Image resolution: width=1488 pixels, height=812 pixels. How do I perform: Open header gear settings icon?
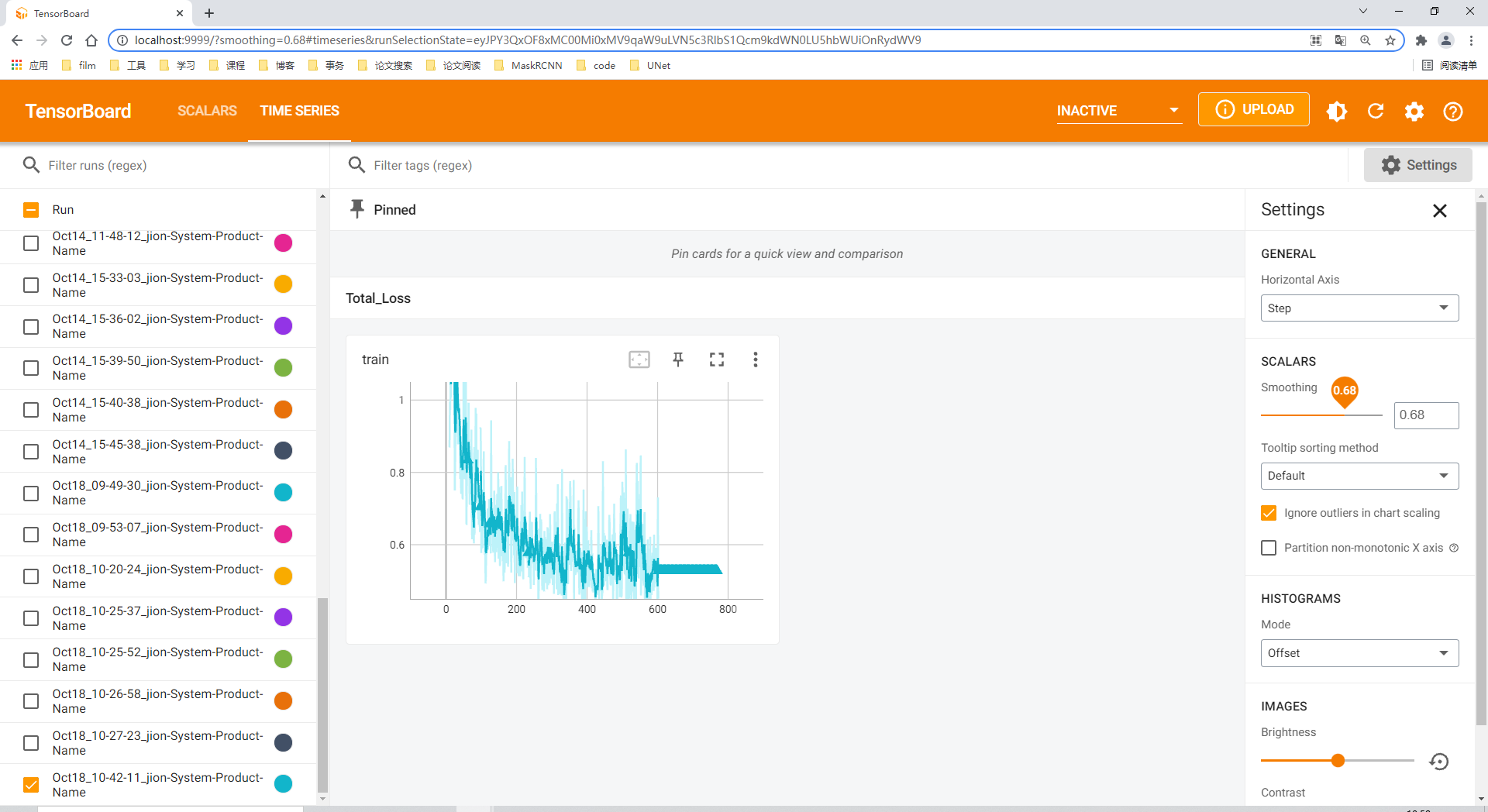1414,111
